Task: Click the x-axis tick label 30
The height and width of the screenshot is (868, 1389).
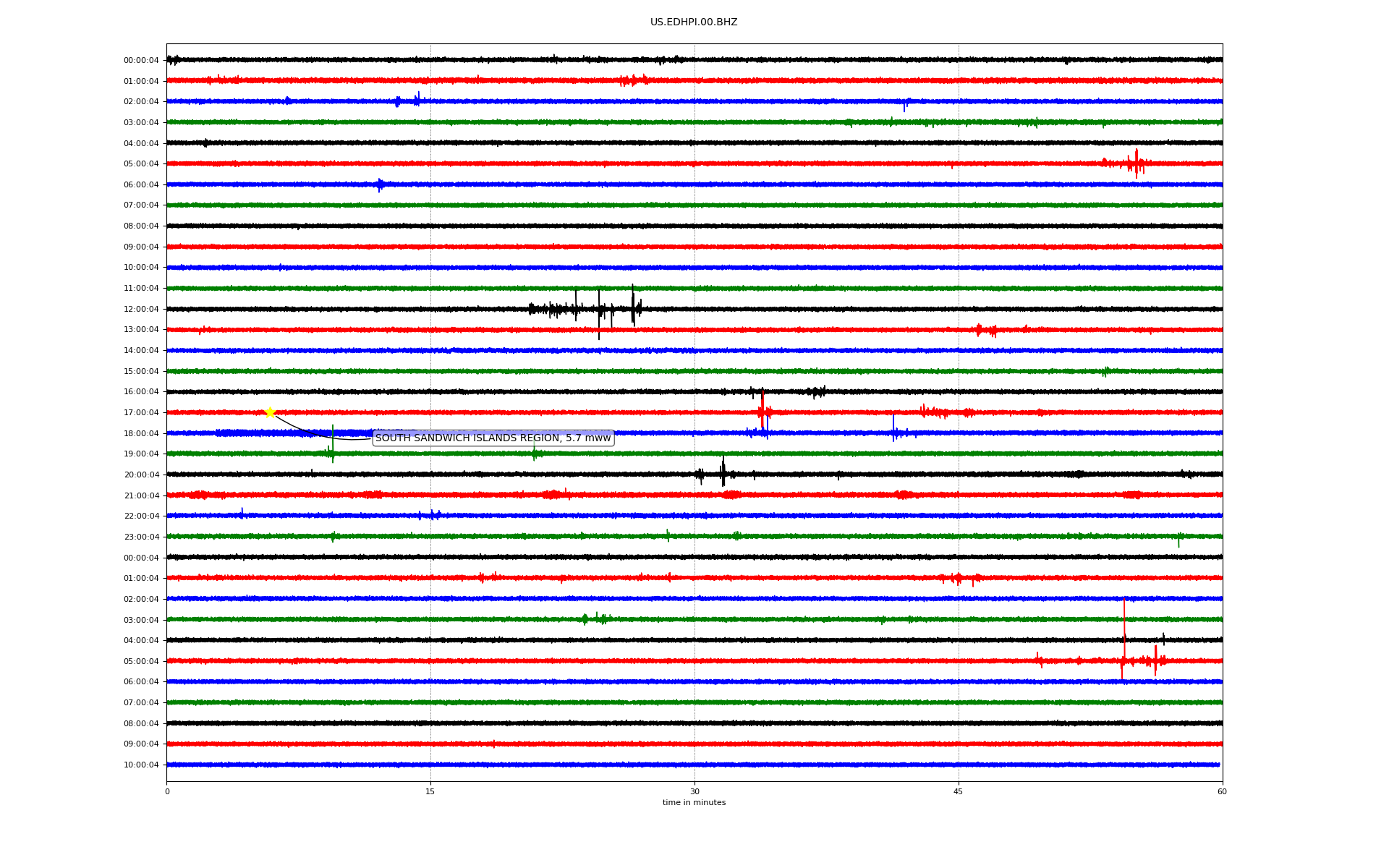Action: (x=694, y=791)
